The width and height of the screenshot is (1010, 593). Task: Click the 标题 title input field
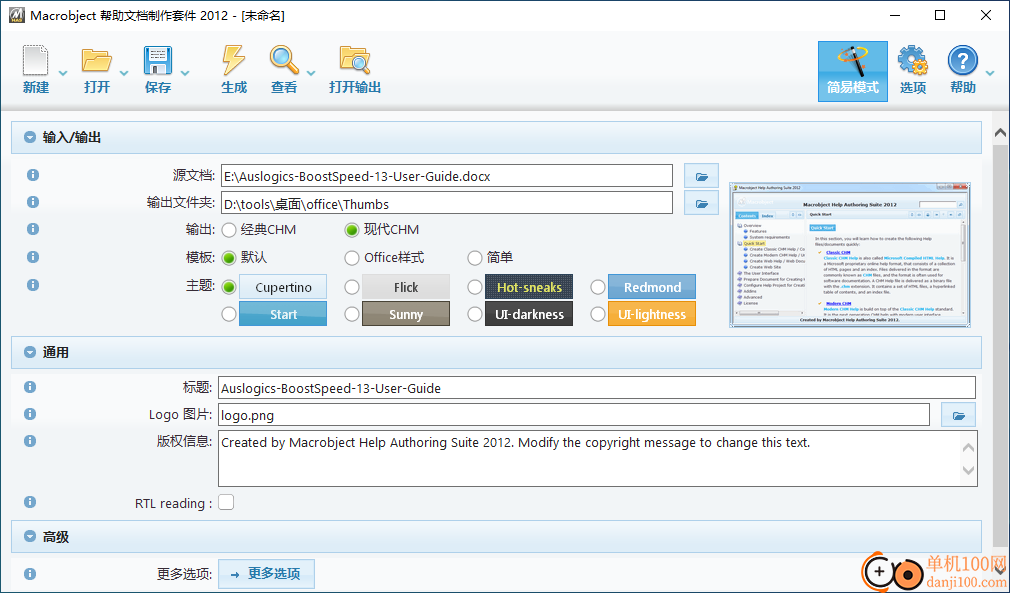click(x=597, y=388)
